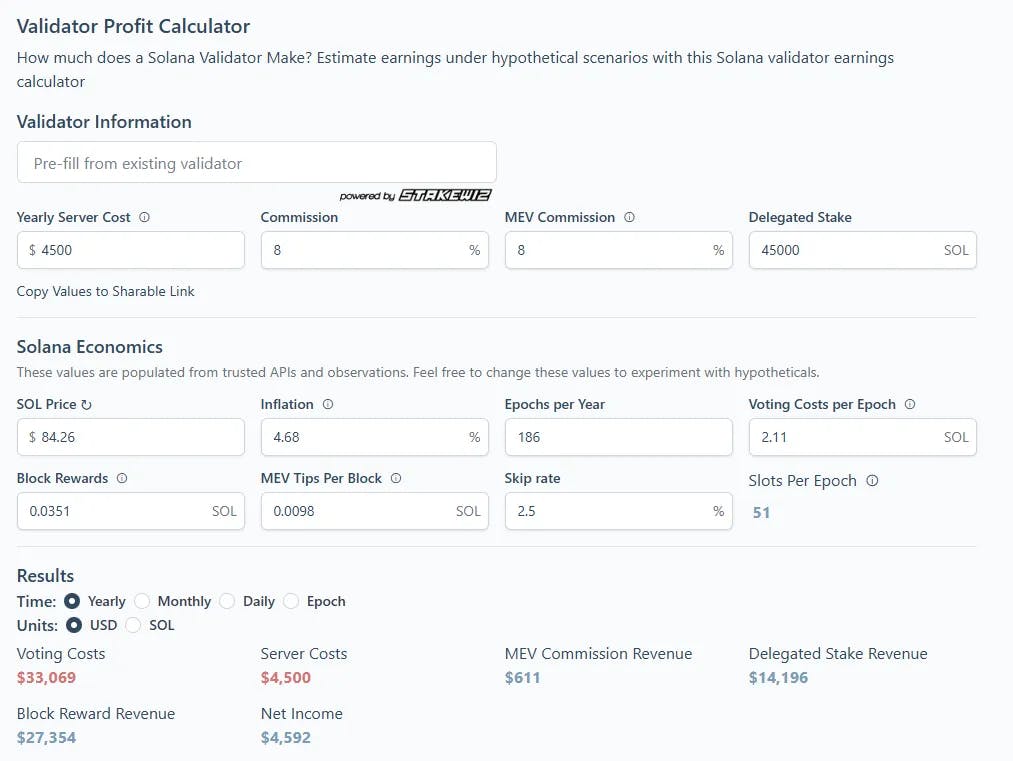Select the Delegated Stake input field
Screen dimensions: 1013x761
tap(862, 250)
